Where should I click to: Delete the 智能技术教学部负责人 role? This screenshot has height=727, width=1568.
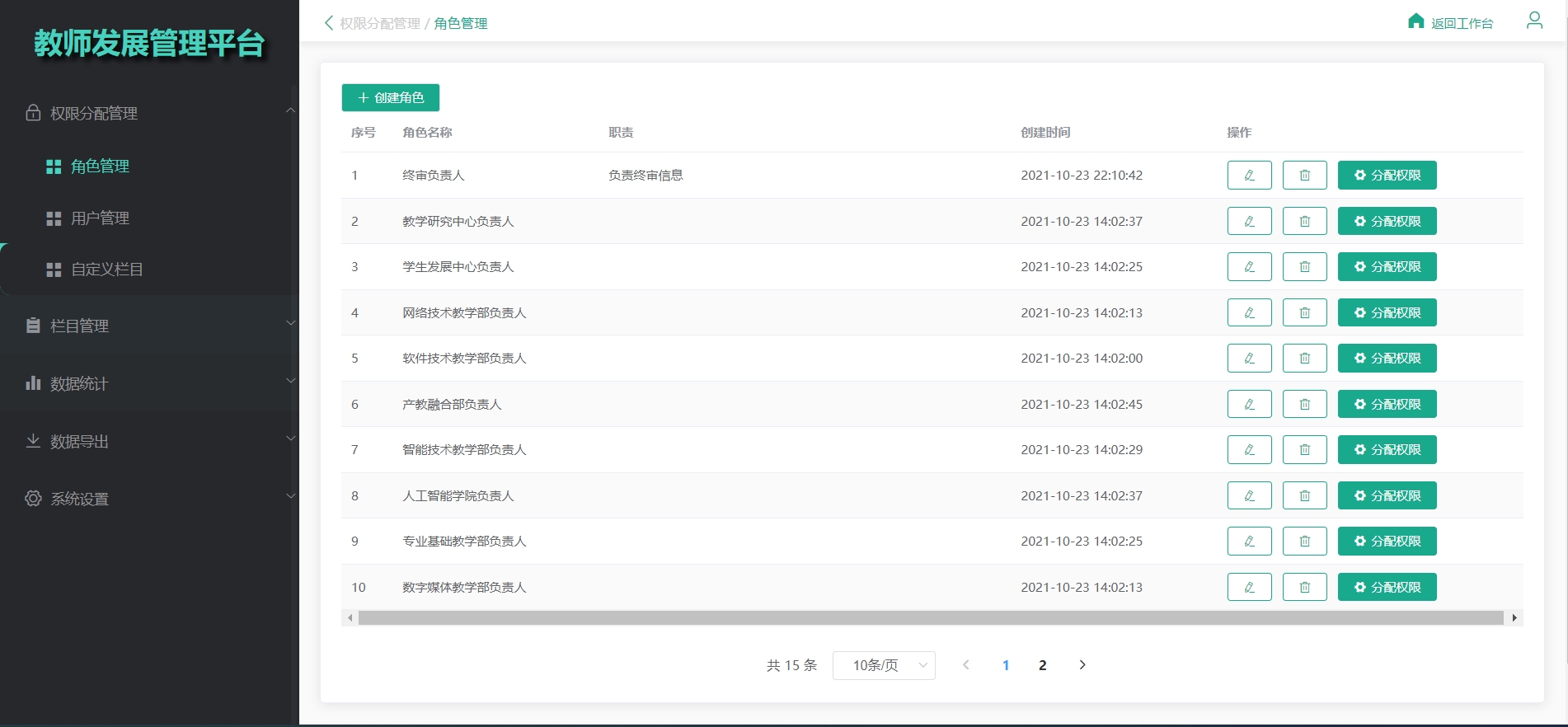tap(1304, 450)
